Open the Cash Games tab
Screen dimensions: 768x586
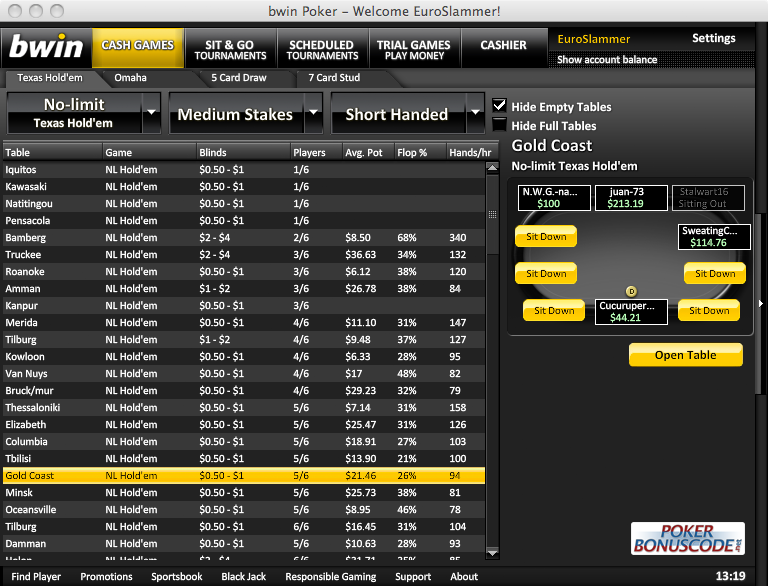point(138,48)
